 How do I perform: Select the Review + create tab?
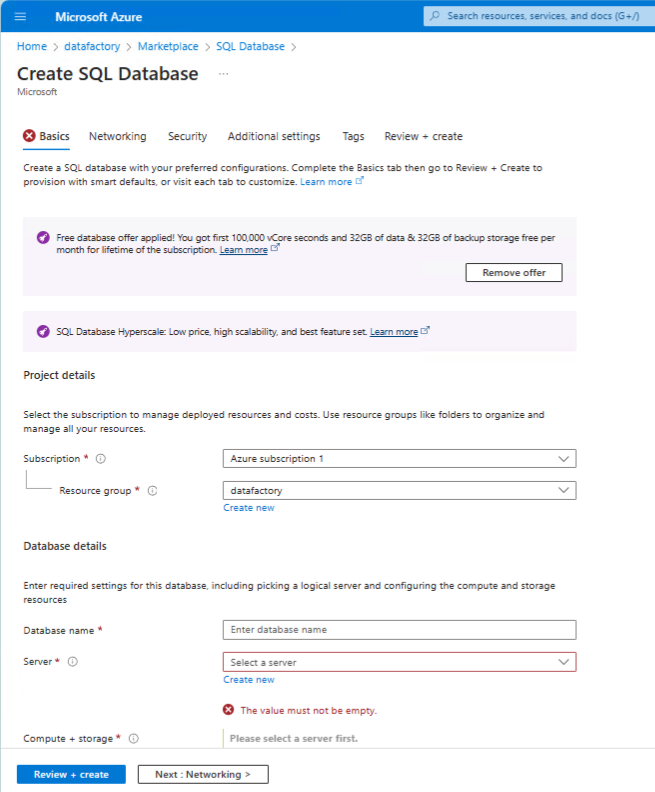click(x=423, y=136)
